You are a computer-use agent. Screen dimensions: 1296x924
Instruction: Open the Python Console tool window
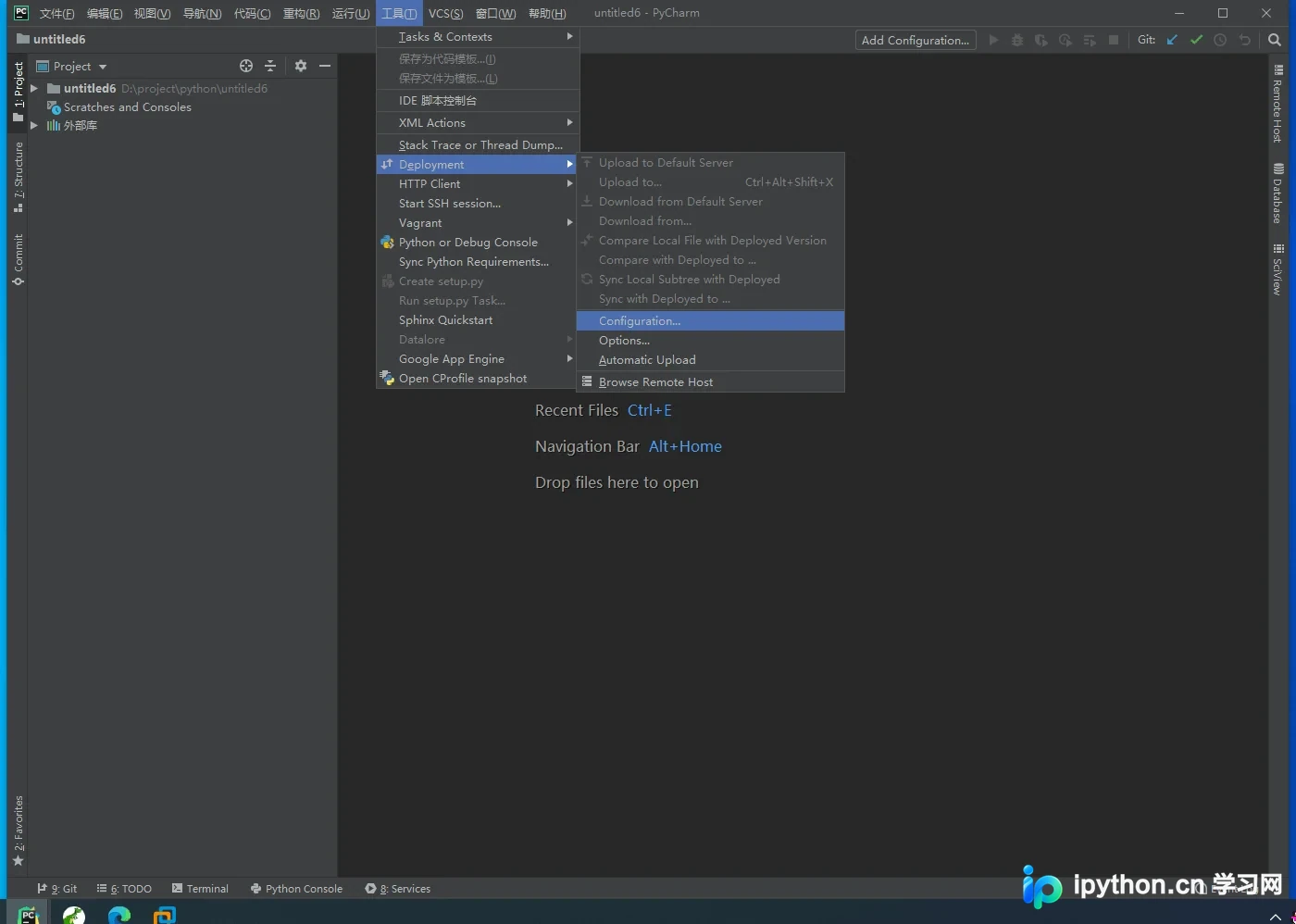pyautogui.click(x=296, y=888)
